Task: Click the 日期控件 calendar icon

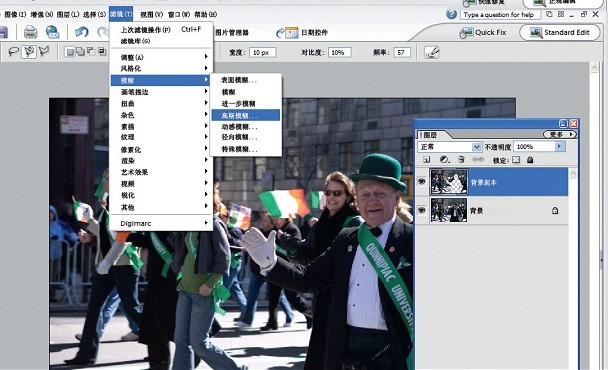Action: 287,33
